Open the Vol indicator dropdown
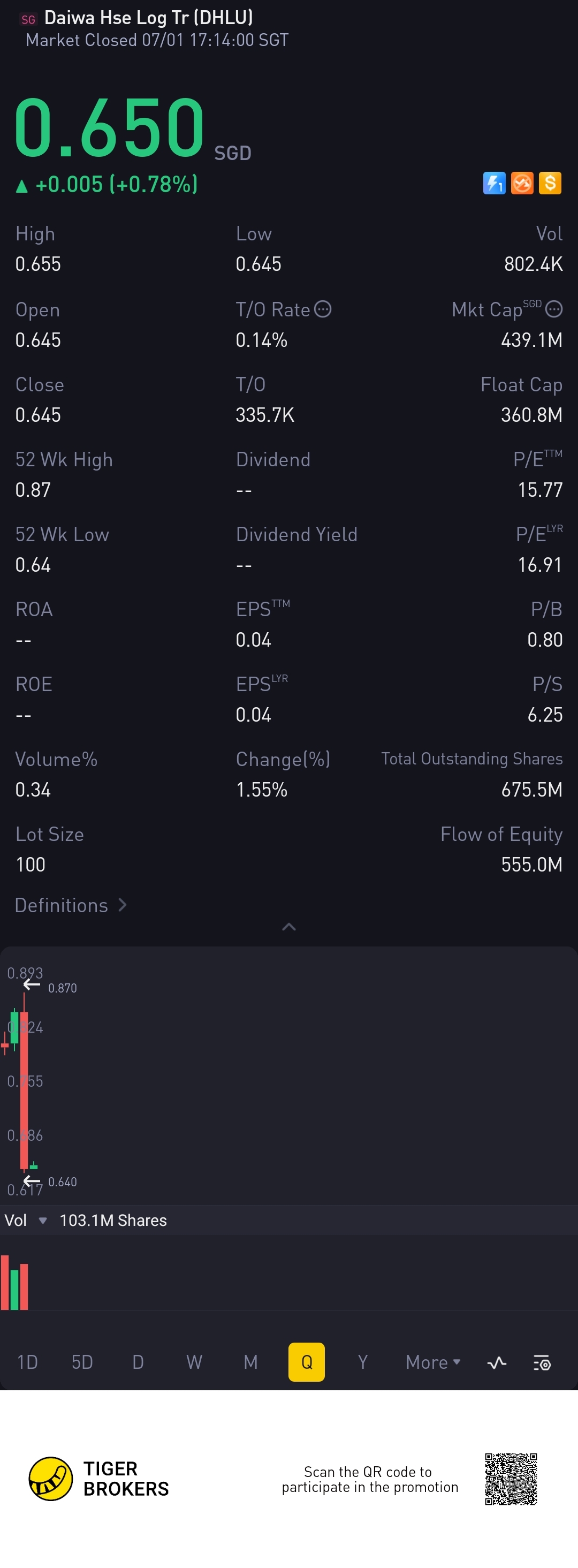 43,1221
